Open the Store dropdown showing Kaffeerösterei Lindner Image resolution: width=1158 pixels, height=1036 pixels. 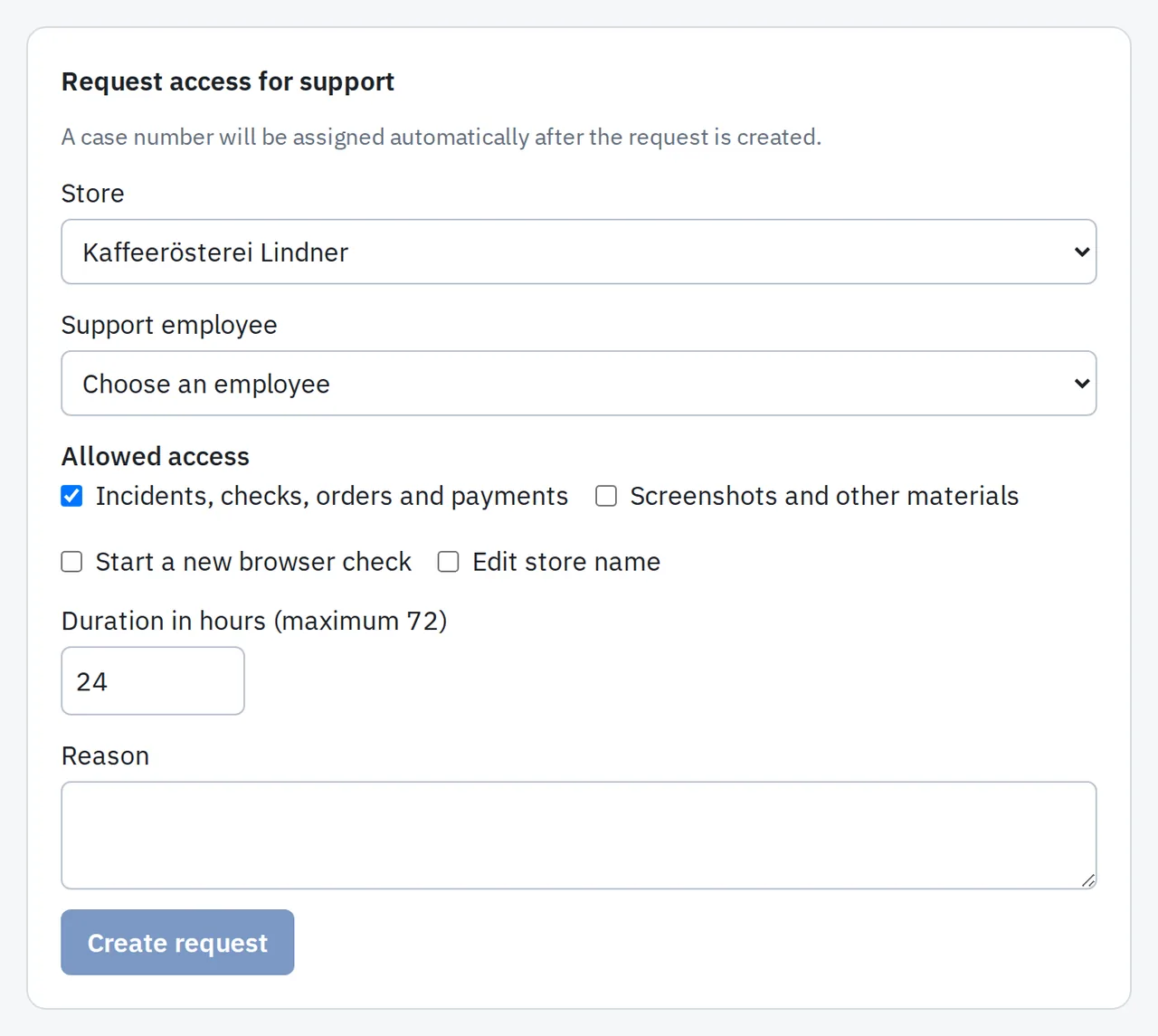click(579, 252)
